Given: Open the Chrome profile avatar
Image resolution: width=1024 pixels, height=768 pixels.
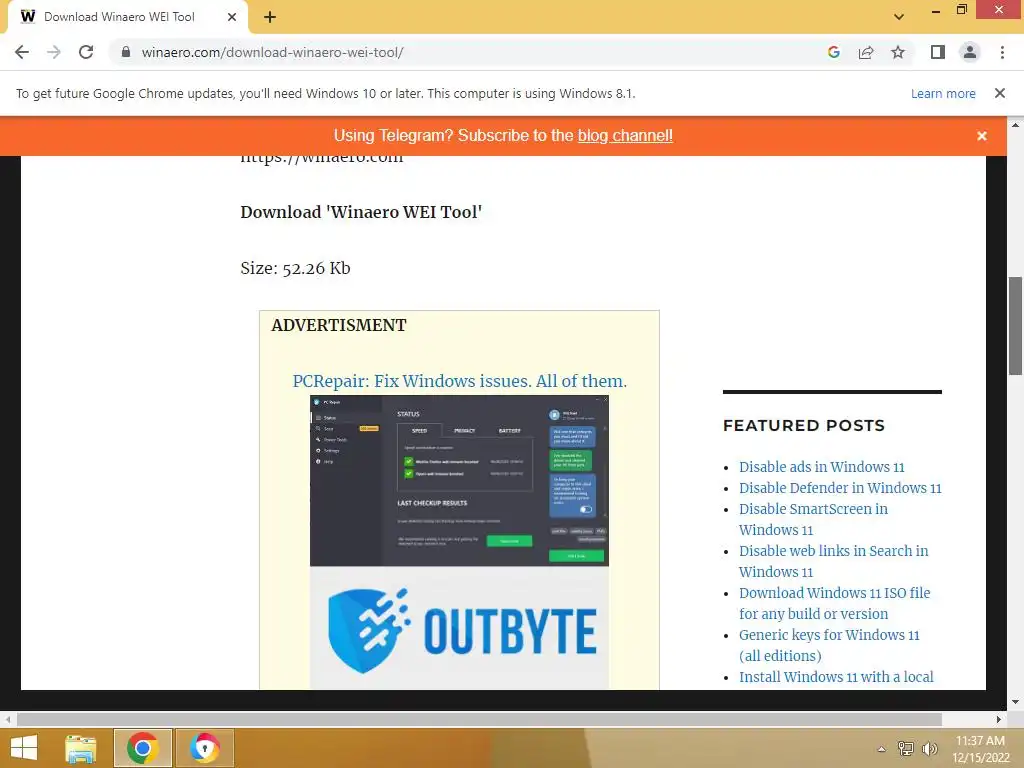Looking at the screenshot, I should pos(970,52).
